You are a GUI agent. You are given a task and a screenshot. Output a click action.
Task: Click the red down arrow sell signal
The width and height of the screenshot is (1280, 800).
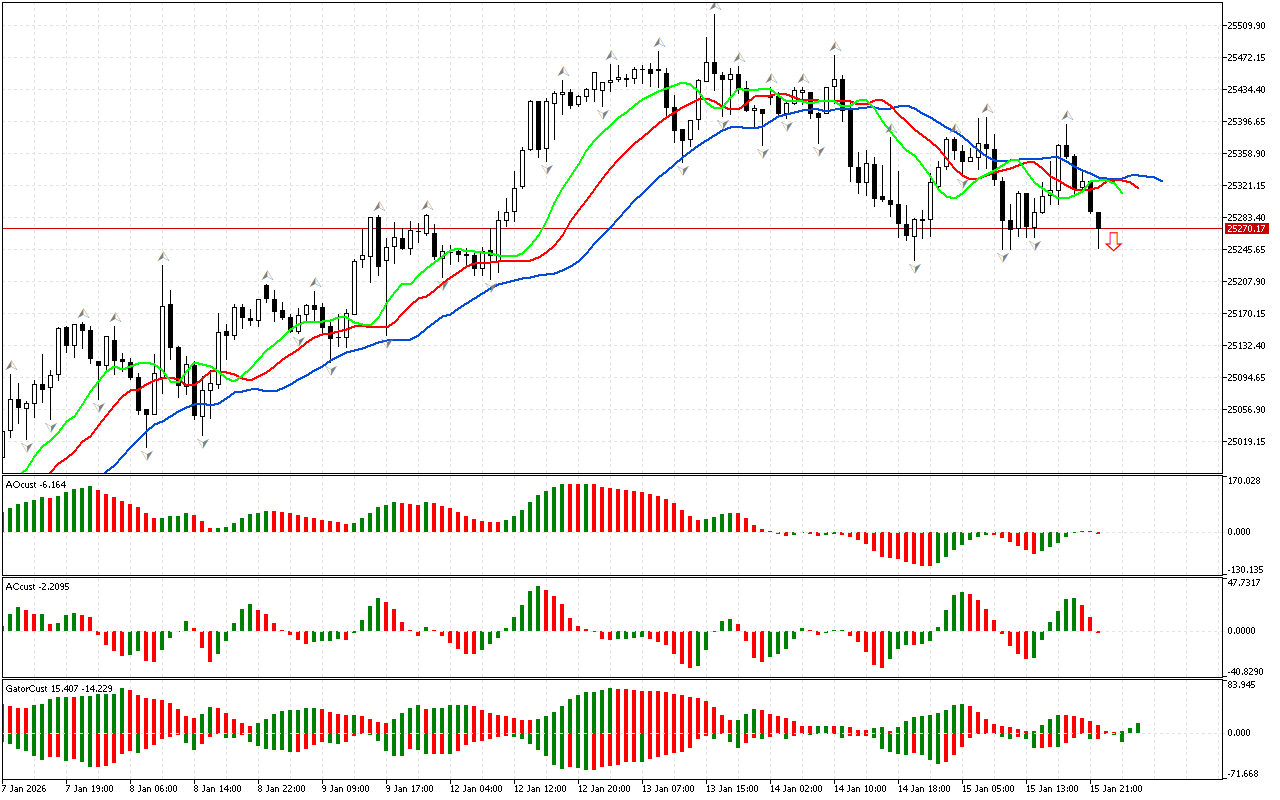pos(1113,241)
